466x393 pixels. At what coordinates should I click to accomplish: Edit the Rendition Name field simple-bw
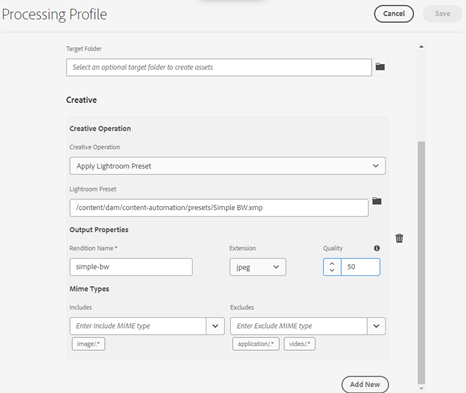[131, 267]
